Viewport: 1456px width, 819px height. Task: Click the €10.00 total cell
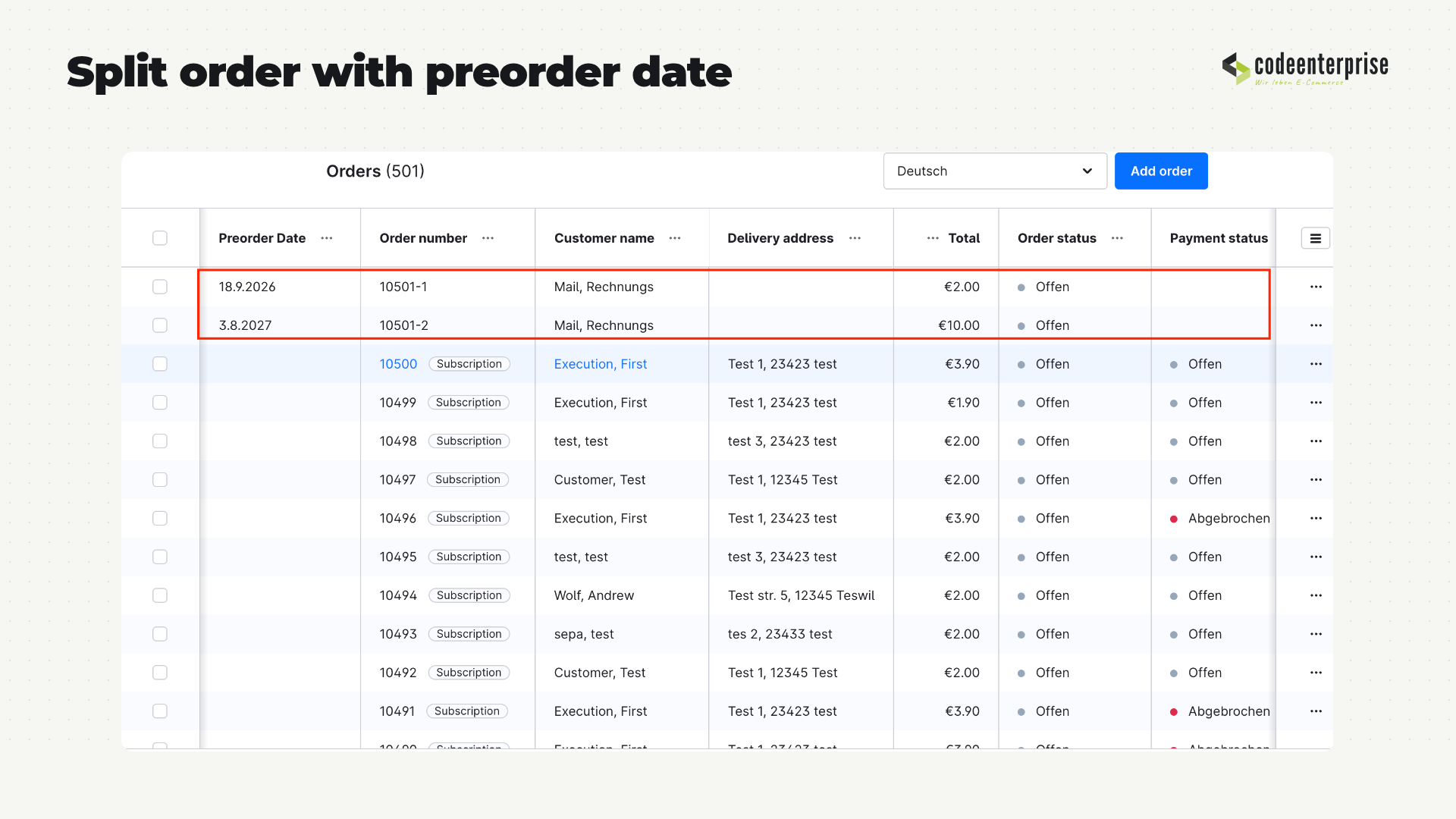[959, 325]
